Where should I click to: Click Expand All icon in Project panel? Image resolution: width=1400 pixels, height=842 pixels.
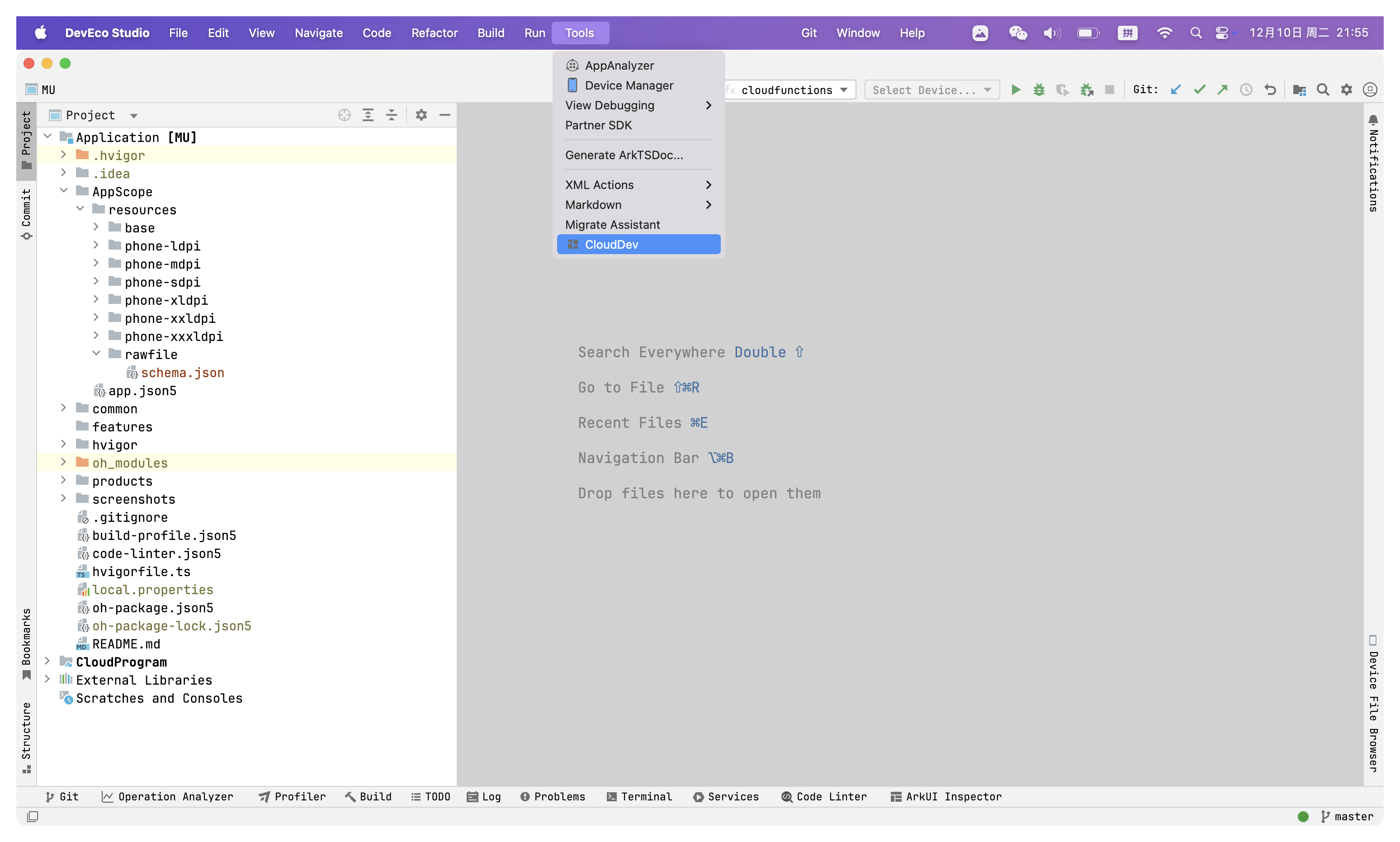368,115
